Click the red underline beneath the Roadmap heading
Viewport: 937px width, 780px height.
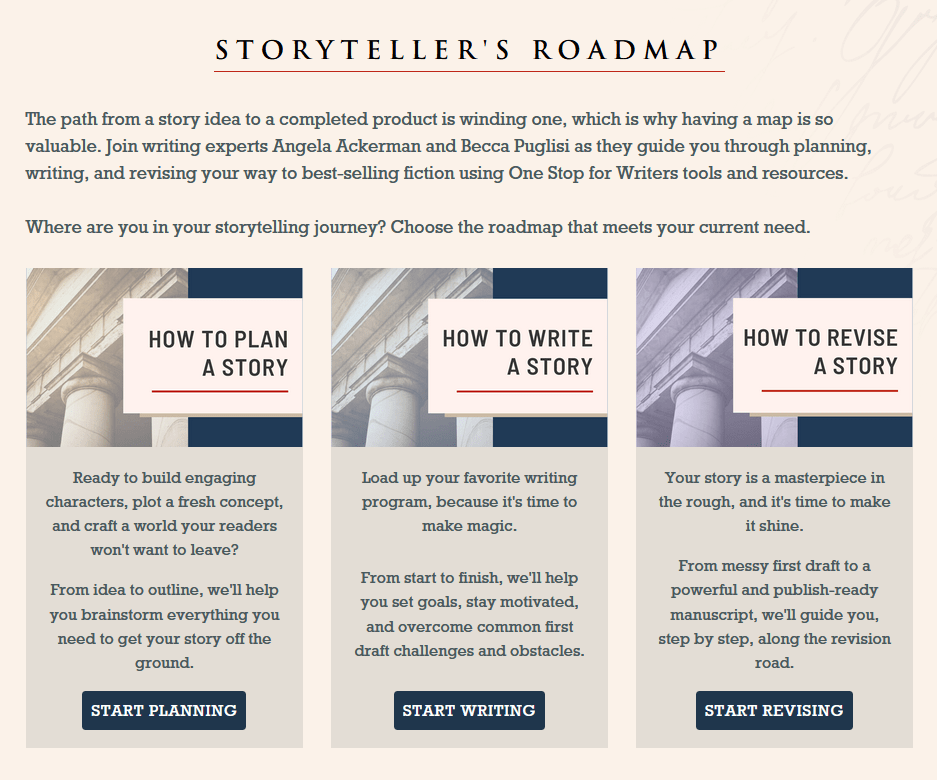tap(469, 71)
